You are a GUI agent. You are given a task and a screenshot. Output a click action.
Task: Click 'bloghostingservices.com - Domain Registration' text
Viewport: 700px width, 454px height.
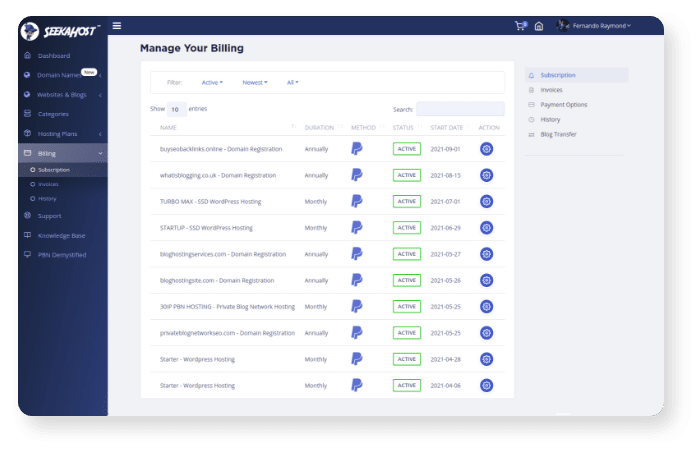click(223, 254)
